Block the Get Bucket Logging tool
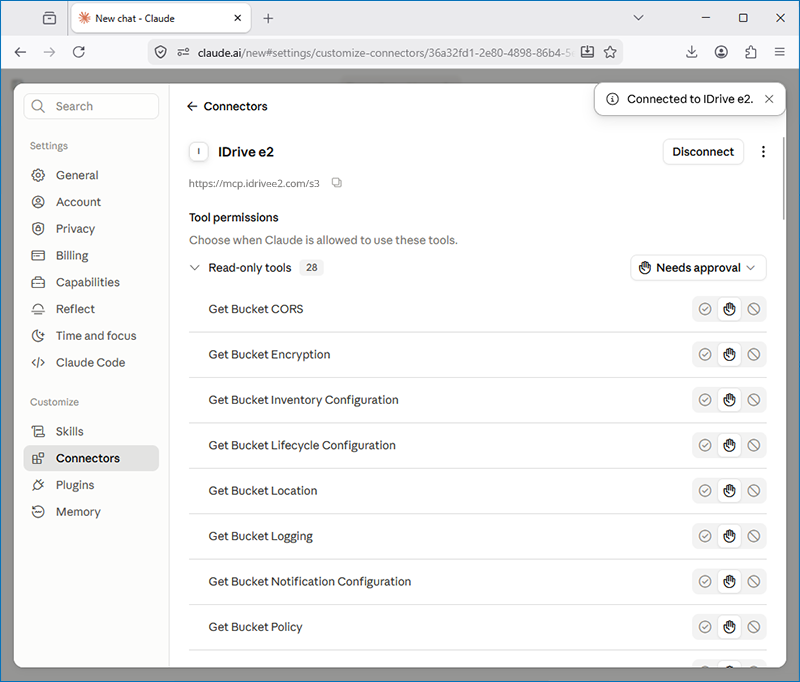The height and width of the screenshot is (682, 800). [754, 536]
